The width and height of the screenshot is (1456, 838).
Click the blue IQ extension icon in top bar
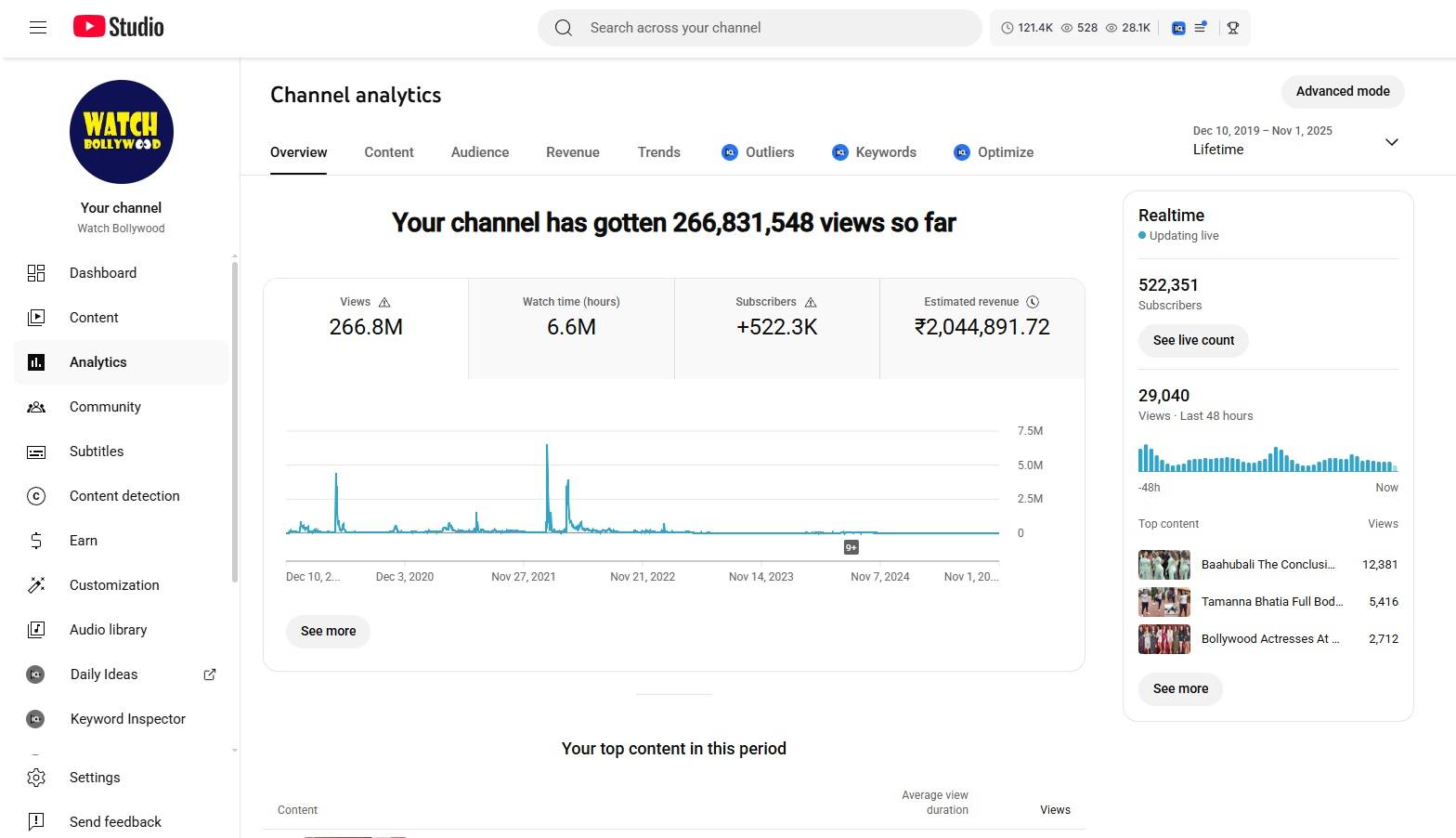[x=1178, y=28]
